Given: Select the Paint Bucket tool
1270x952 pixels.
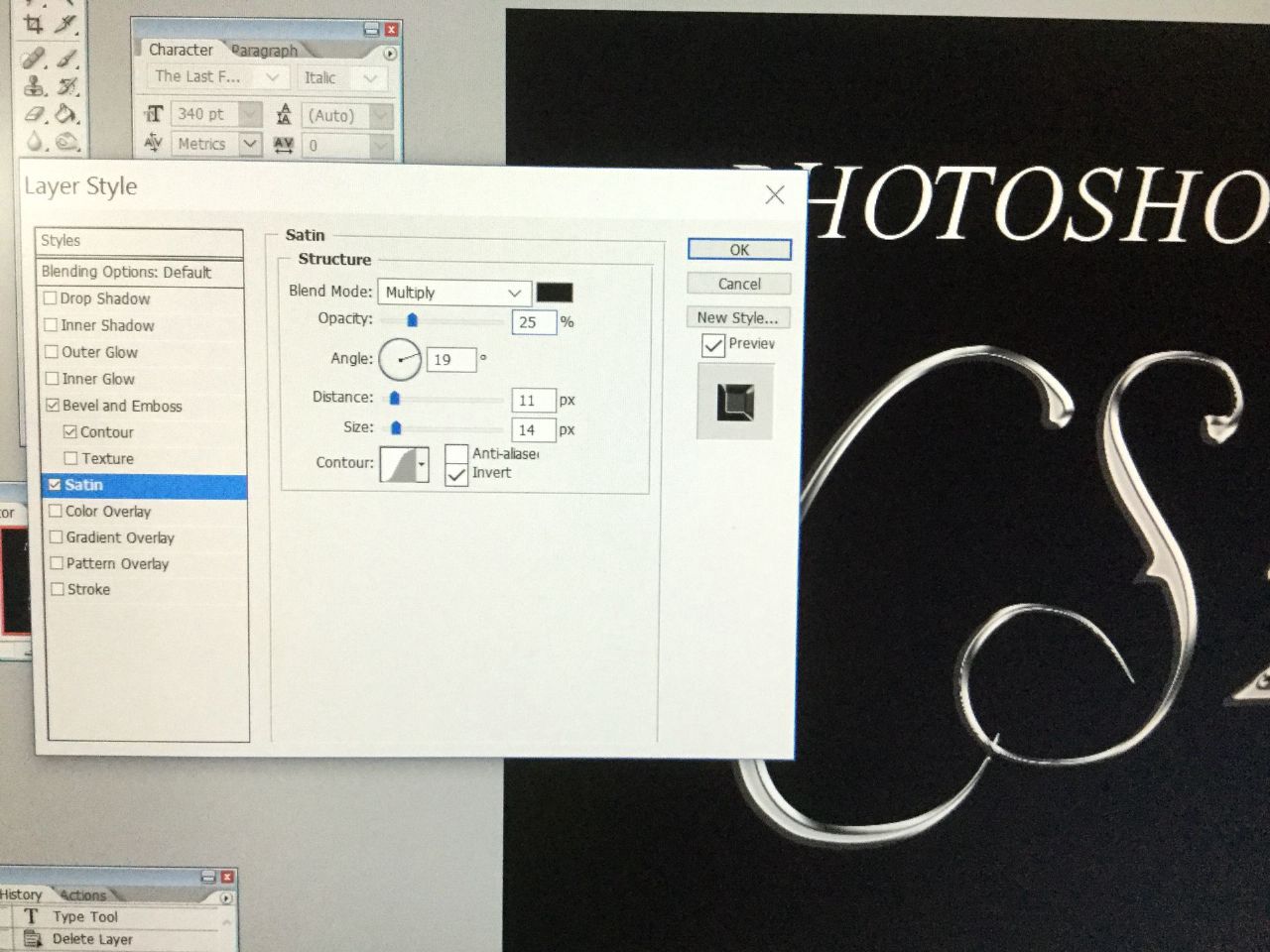Looking at the screenshot, I should (x=66, y=113).
